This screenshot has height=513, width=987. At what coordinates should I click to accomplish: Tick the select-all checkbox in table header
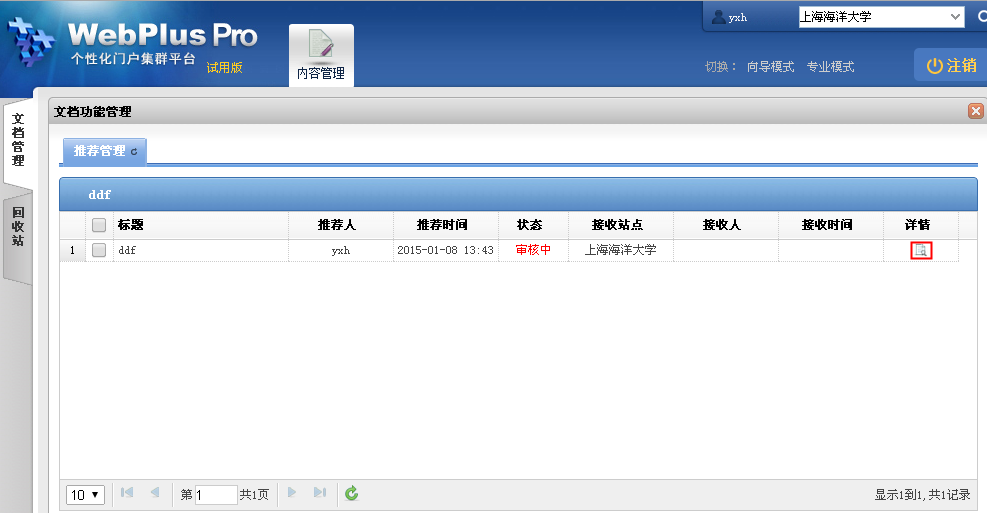pos(99,225)
